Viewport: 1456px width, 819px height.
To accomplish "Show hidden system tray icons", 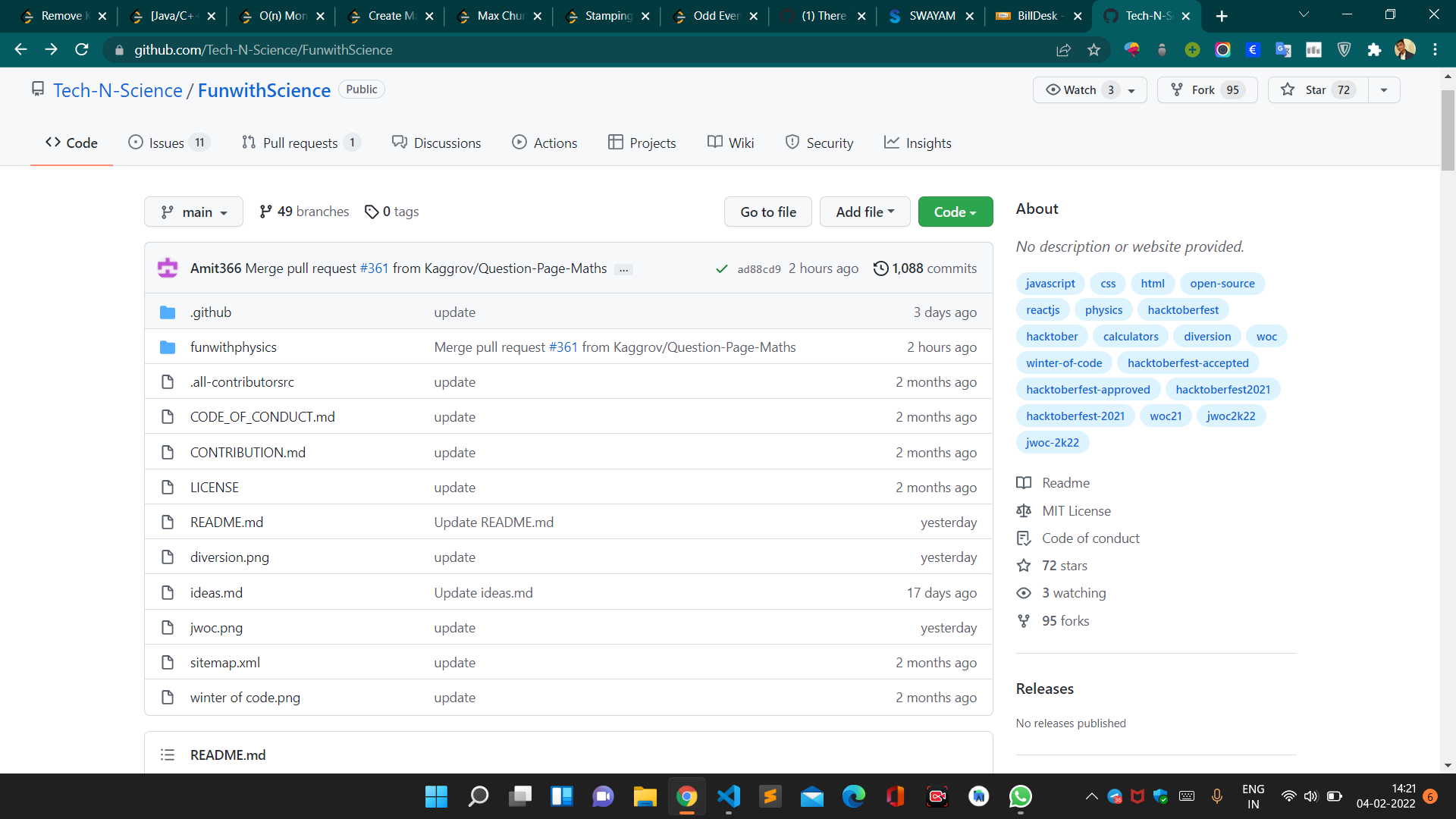I will (x=1091, y=796).
